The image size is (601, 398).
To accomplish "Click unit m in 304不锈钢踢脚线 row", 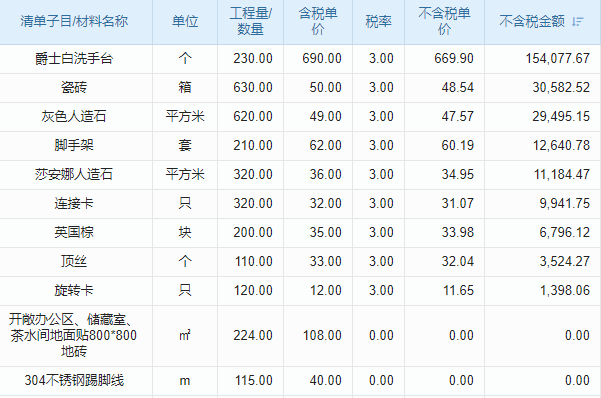I will click(x=185, y=381).
